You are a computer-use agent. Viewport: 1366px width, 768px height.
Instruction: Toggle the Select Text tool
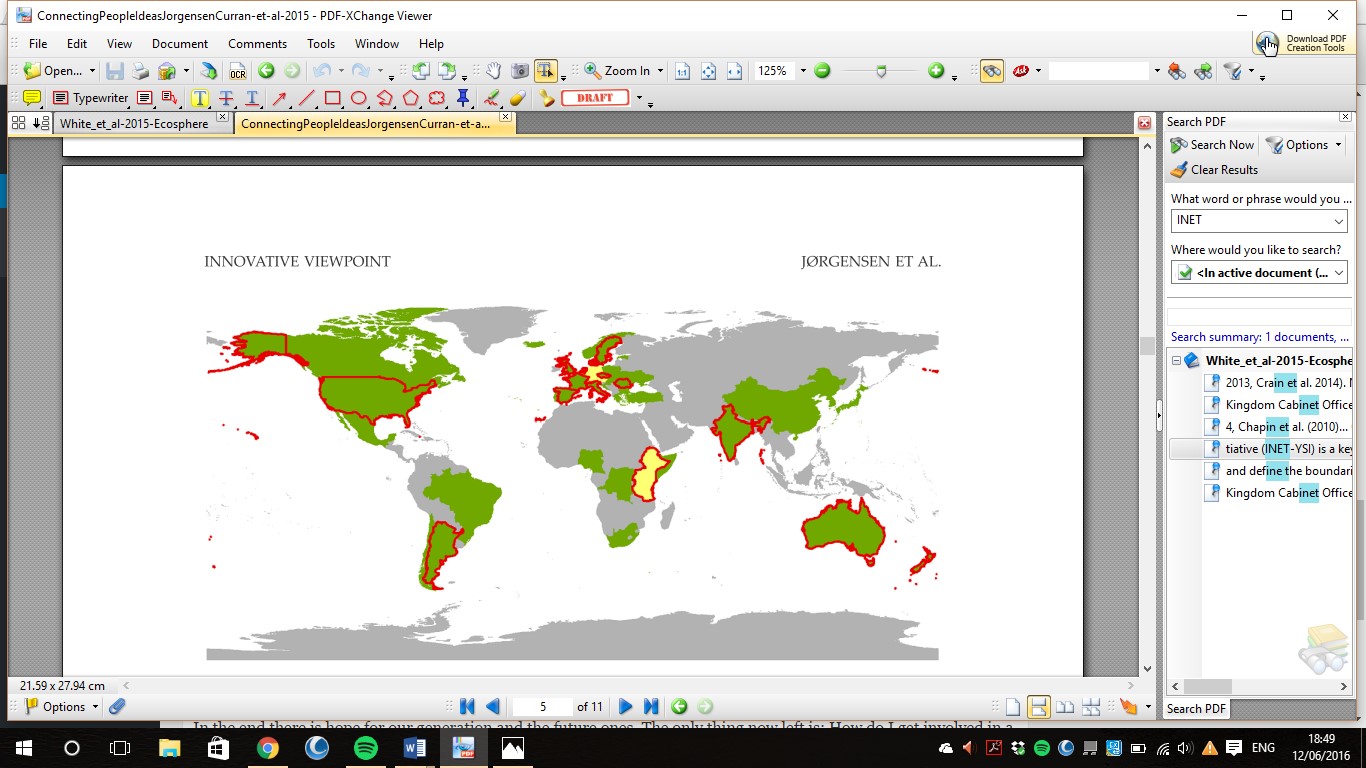545,71
